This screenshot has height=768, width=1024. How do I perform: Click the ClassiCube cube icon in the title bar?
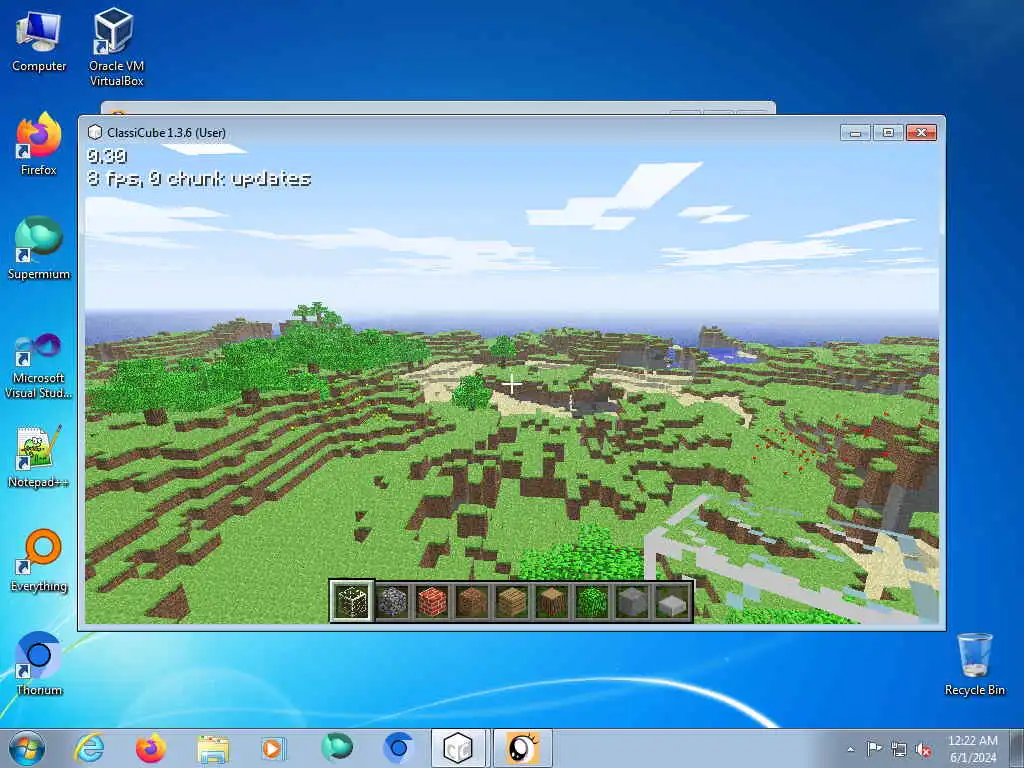(x=95, y=133)
